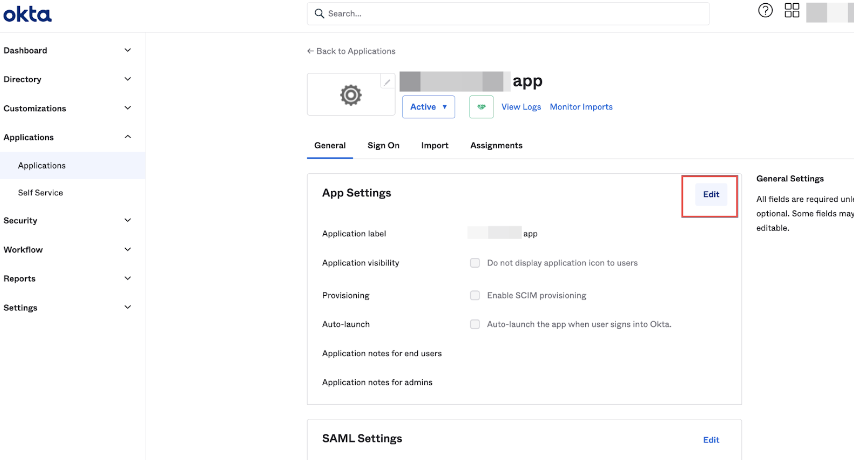Image resolution: width=854 pixels, height=460 pixels.
Task: Open the help question mark icon
Action: pyautogui.click(x=765, y=10)
